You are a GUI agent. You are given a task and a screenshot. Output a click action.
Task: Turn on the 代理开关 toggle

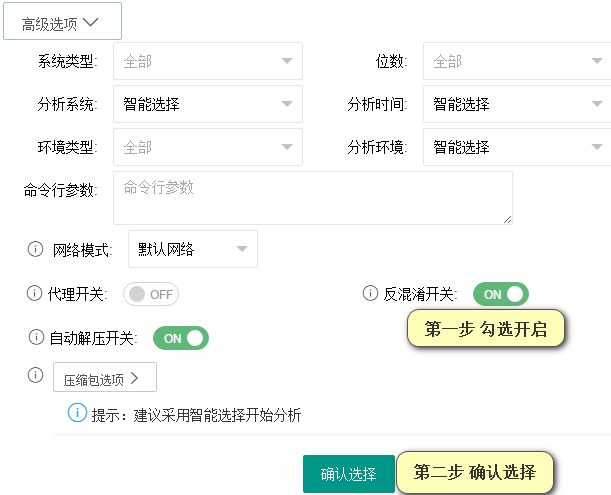click(151, 294)
